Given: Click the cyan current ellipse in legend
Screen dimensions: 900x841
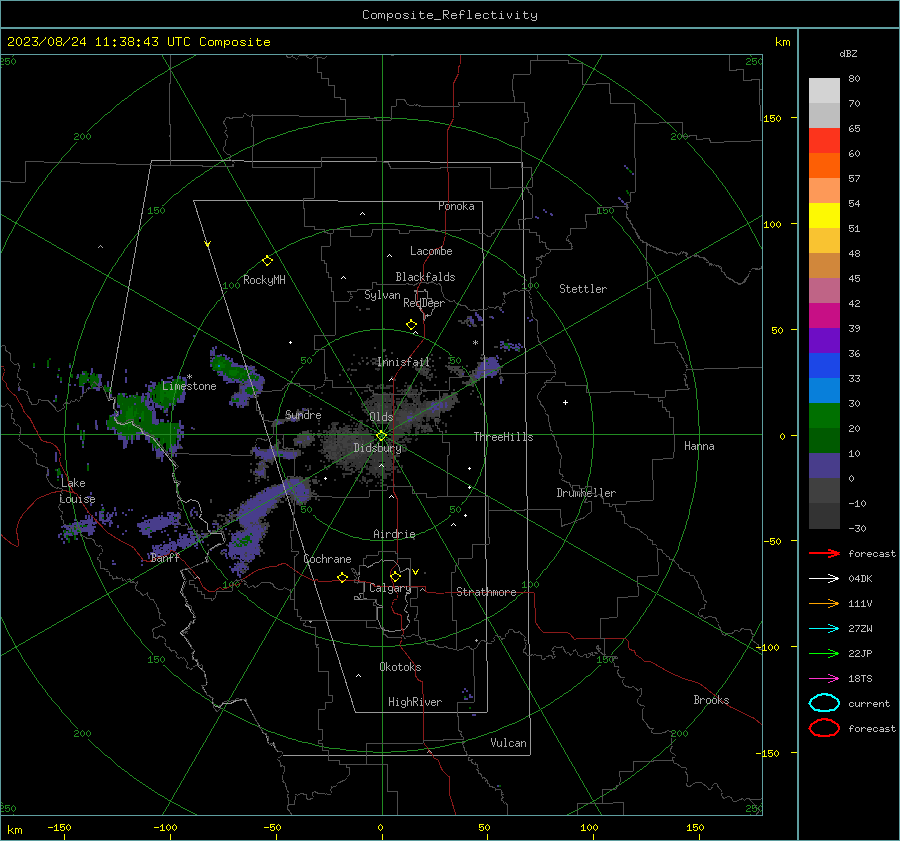Looking at the screenshot, I should (x=824, y=703).
